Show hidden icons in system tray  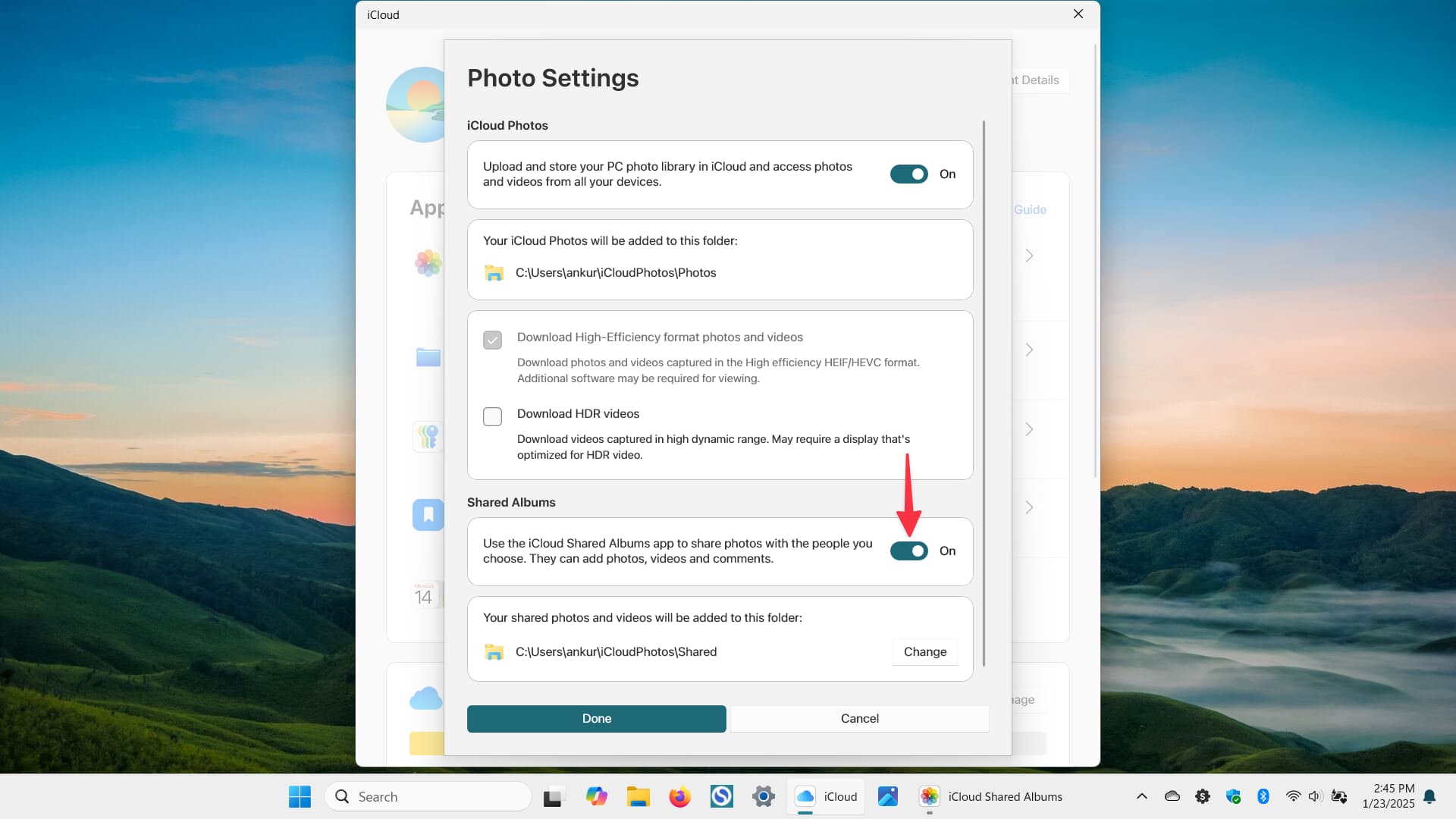point(1141,796)
